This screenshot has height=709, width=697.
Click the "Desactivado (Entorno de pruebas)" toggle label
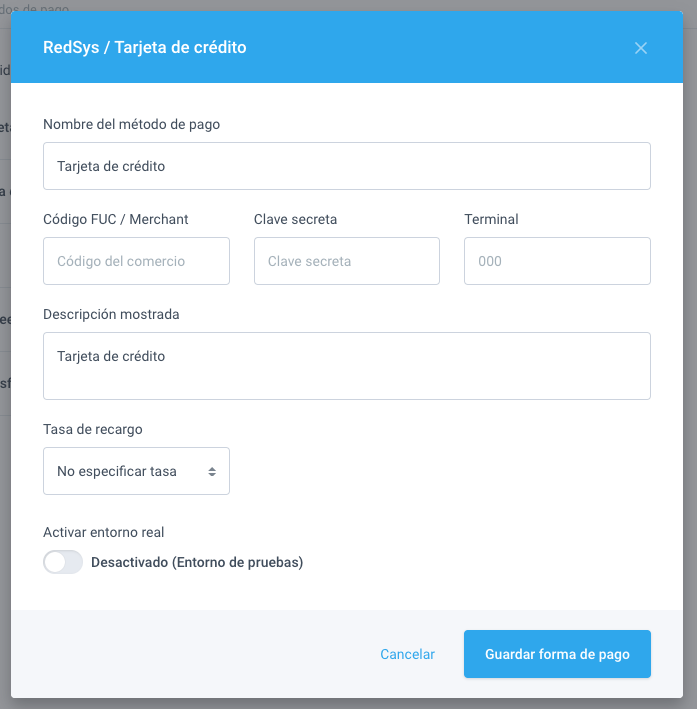[196, 562]
